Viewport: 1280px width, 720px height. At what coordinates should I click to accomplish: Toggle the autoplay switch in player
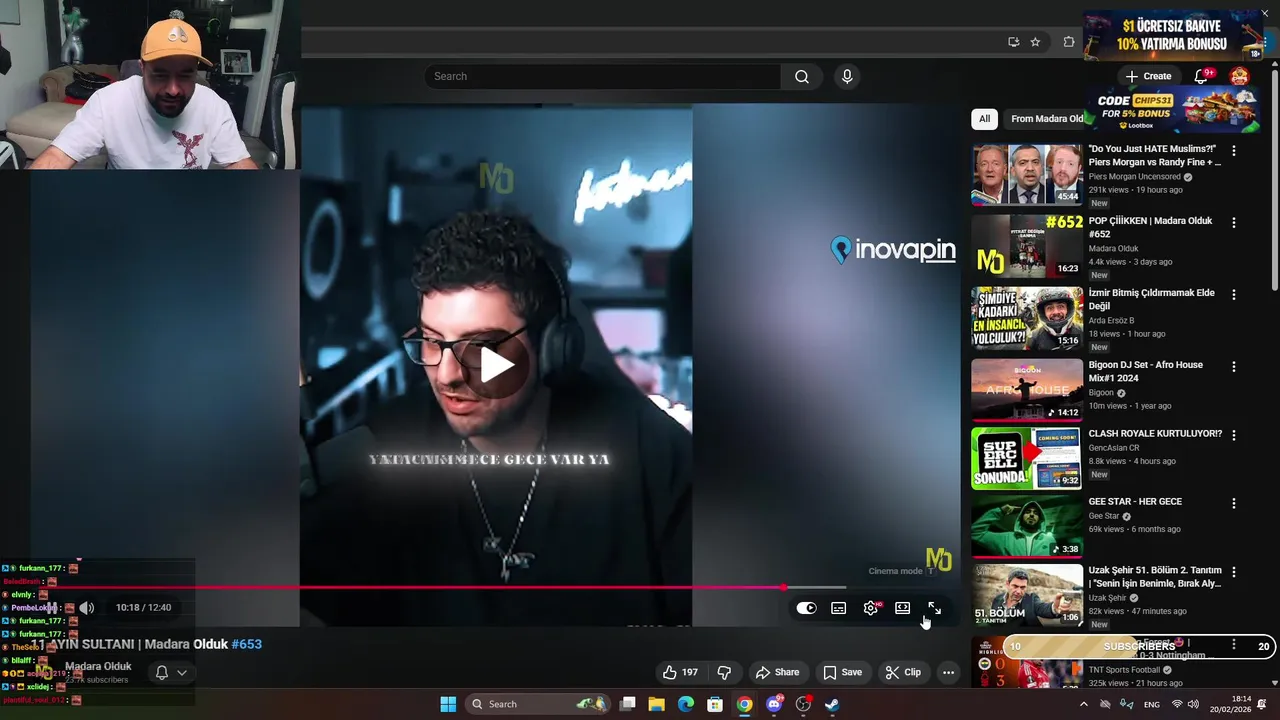pyautogui.click(x=807, y=608)
